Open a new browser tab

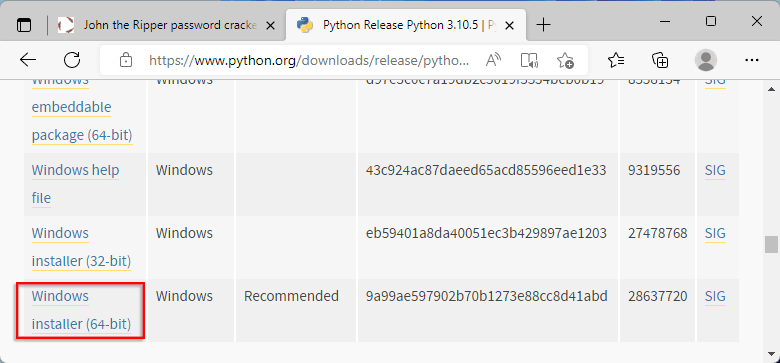(x=544, y=25)
